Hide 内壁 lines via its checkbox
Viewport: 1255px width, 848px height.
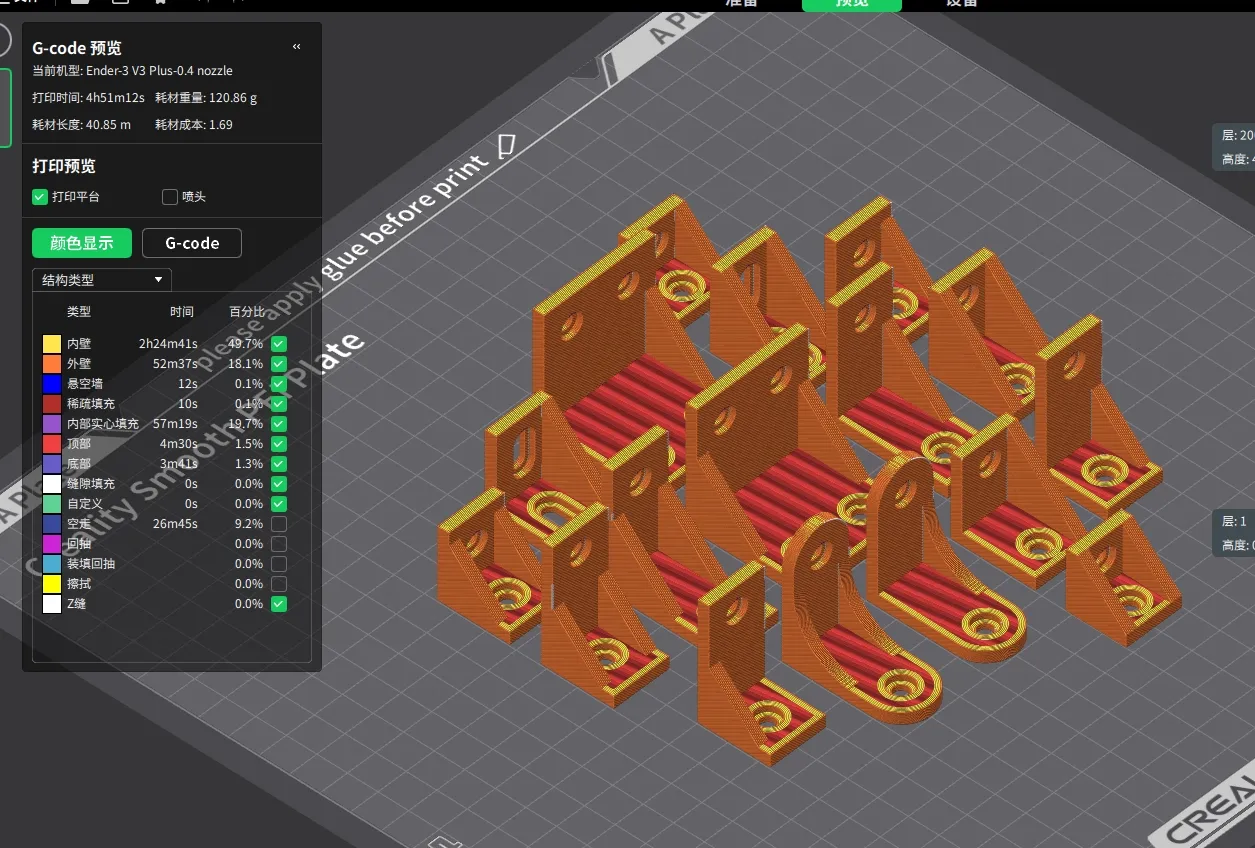click(279, 344)
